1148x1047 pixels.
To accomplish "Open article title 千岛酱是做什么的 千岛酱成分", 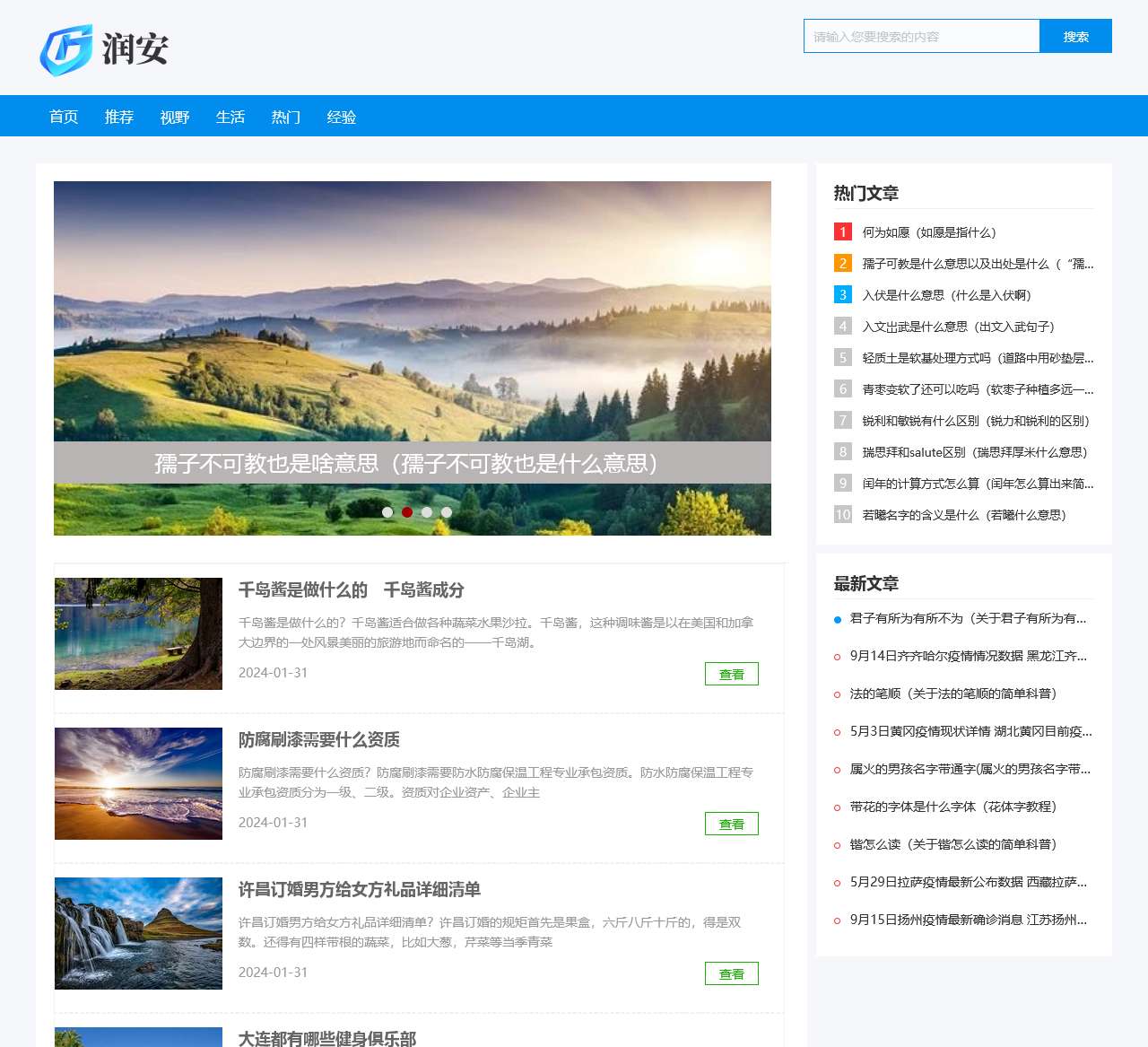I will point(352,589).
